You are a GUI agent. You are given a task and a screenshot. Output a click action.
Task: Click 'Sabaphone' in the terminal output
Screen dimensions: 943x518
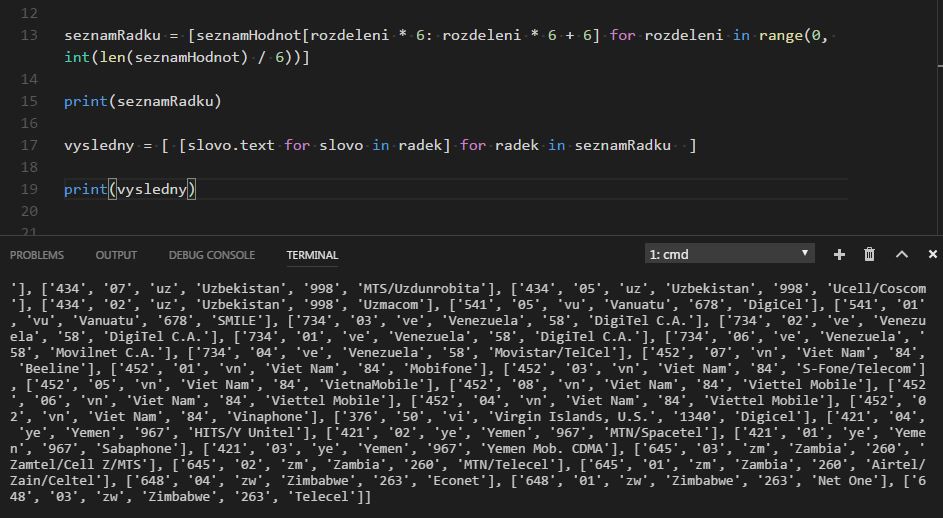coord(137,449)
